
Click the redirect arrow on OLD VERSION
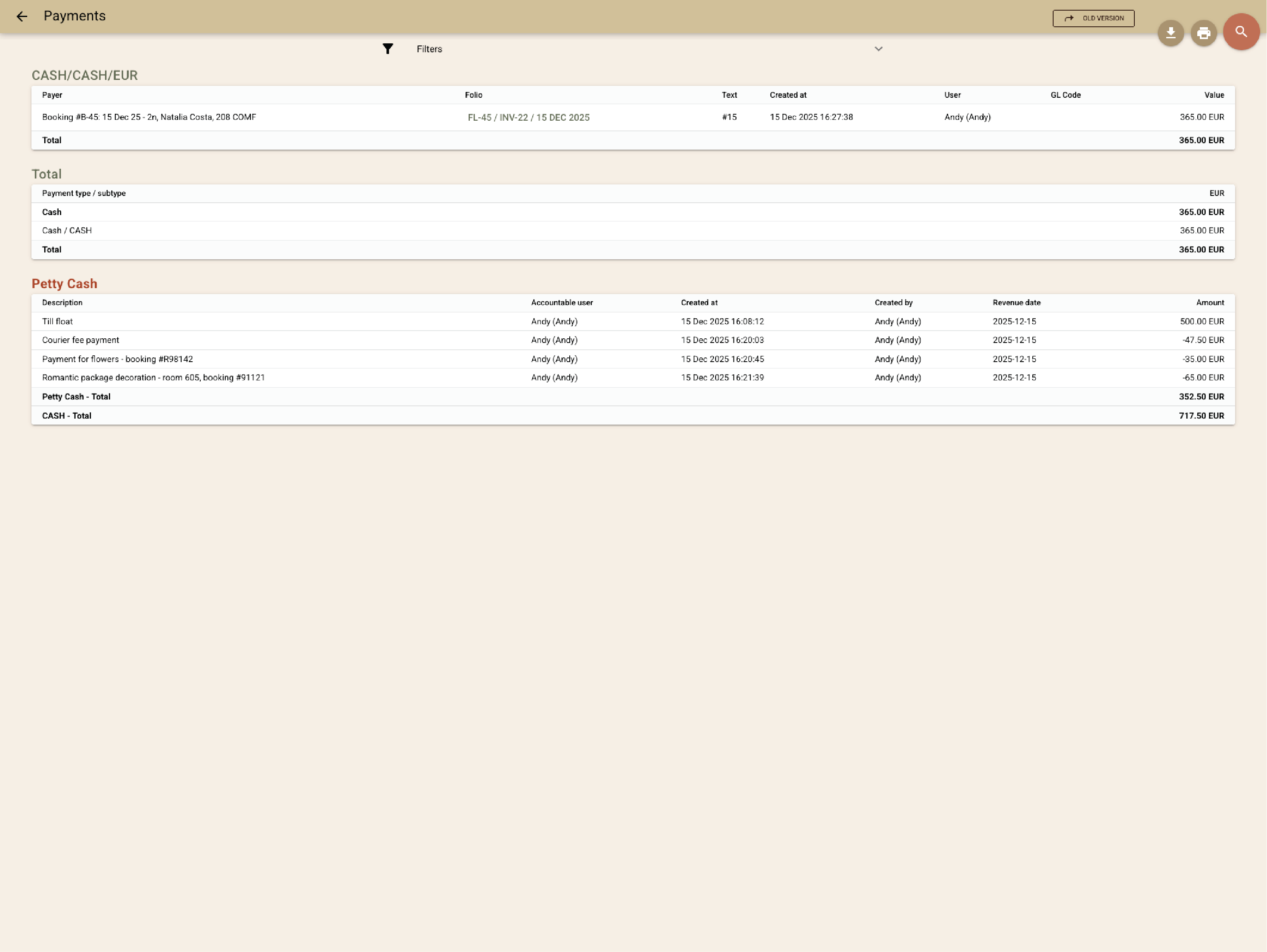pos(1069,18)
